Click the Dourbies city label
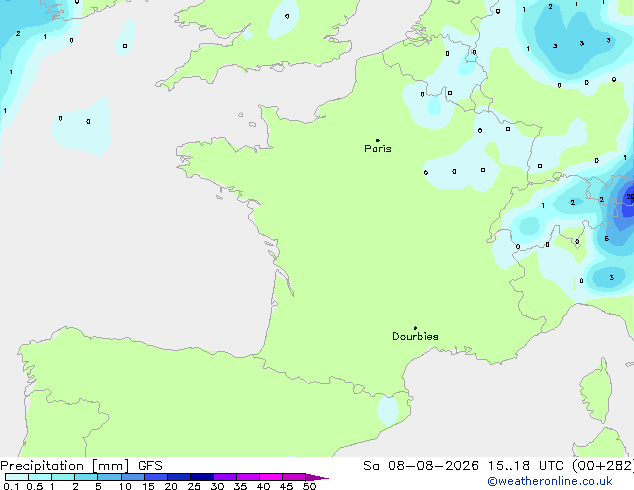 (415, 336)
